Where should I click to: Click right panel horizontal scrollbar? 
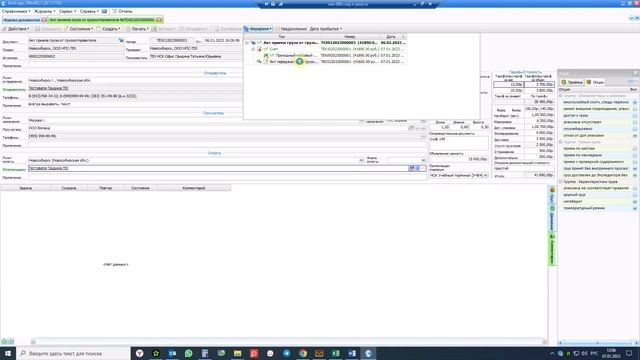pos(598,343)
